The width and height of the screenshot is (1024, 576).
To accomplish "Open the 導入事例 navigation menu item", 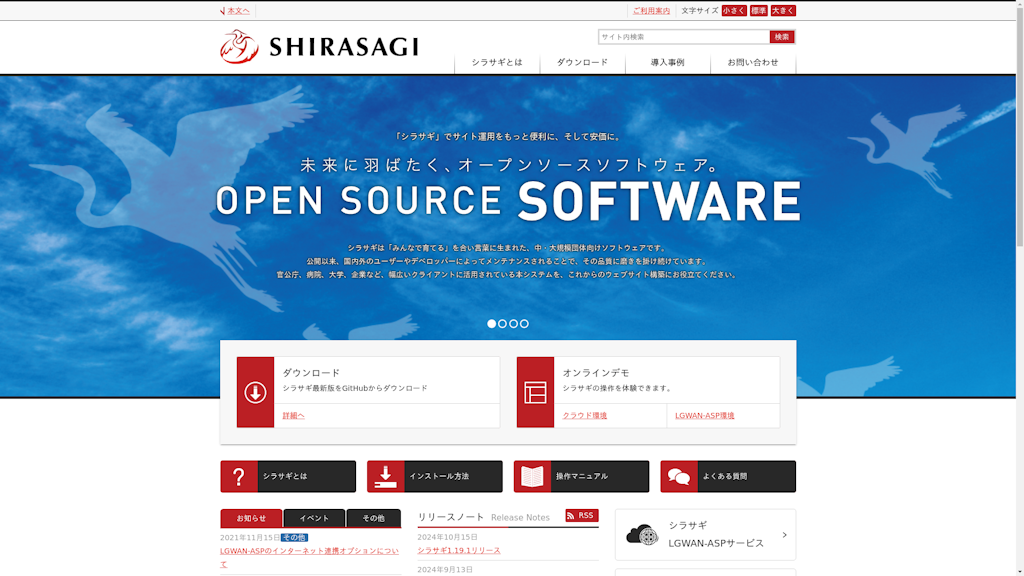I will click(x=667, y=62).
